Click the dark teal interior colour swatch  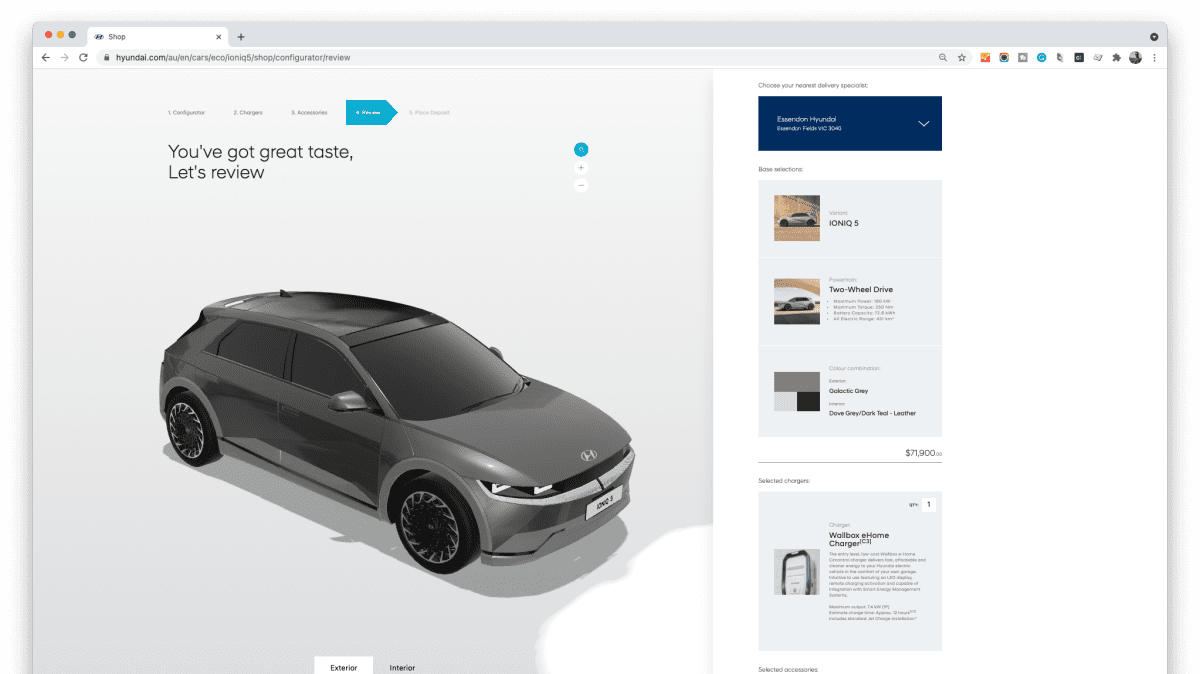click(x=809, y=401)
